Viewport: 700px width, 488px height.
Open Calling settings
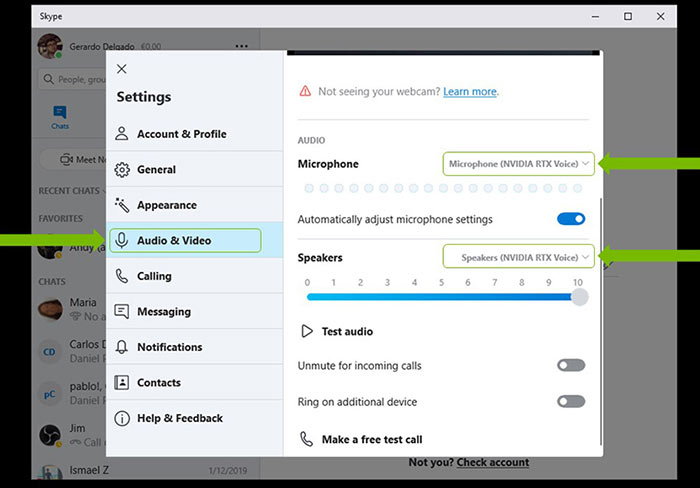pos(195,276)
